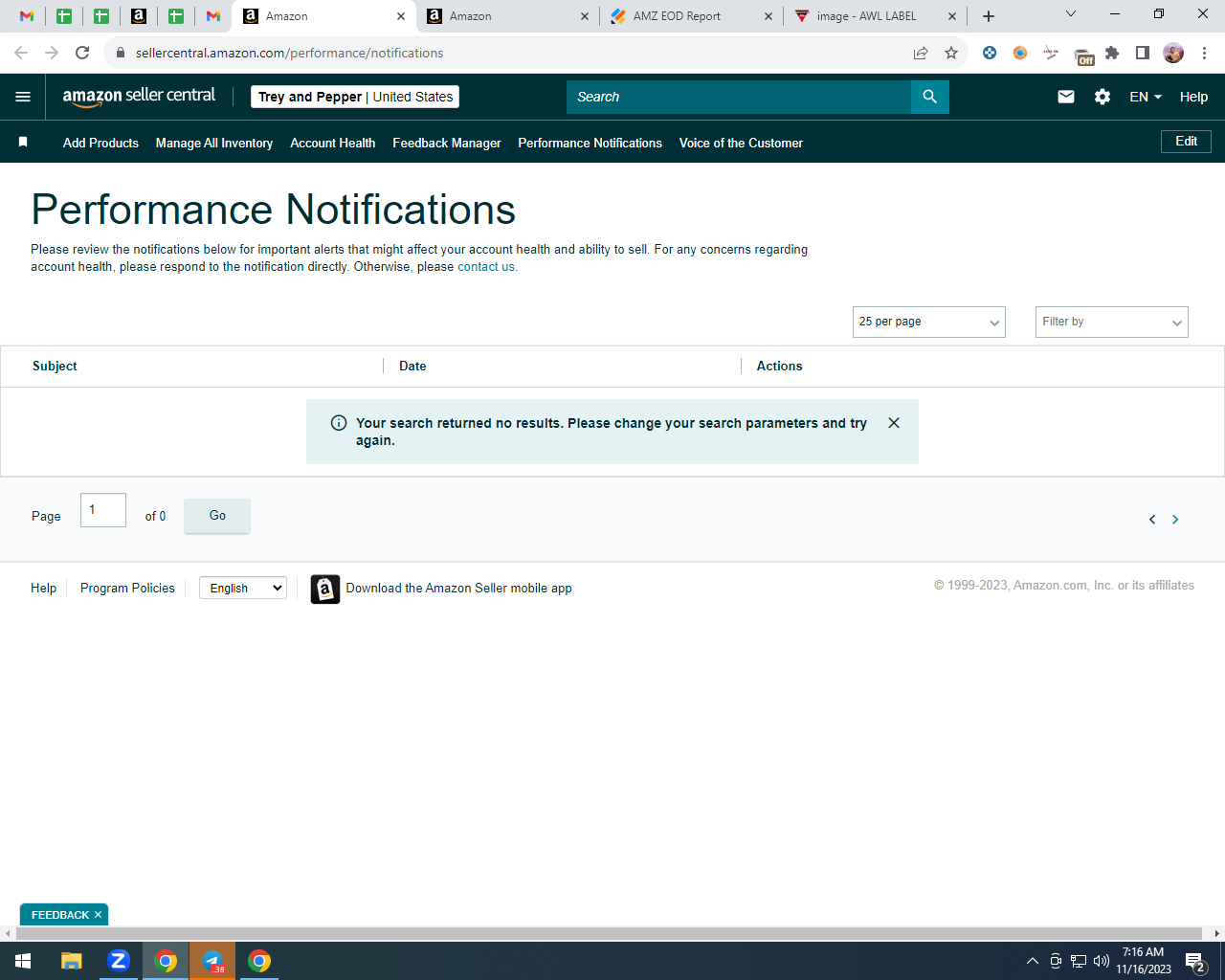Share this page icon in address bar
This screenshot has height=980, width=1225.
[x=921, y=53]
